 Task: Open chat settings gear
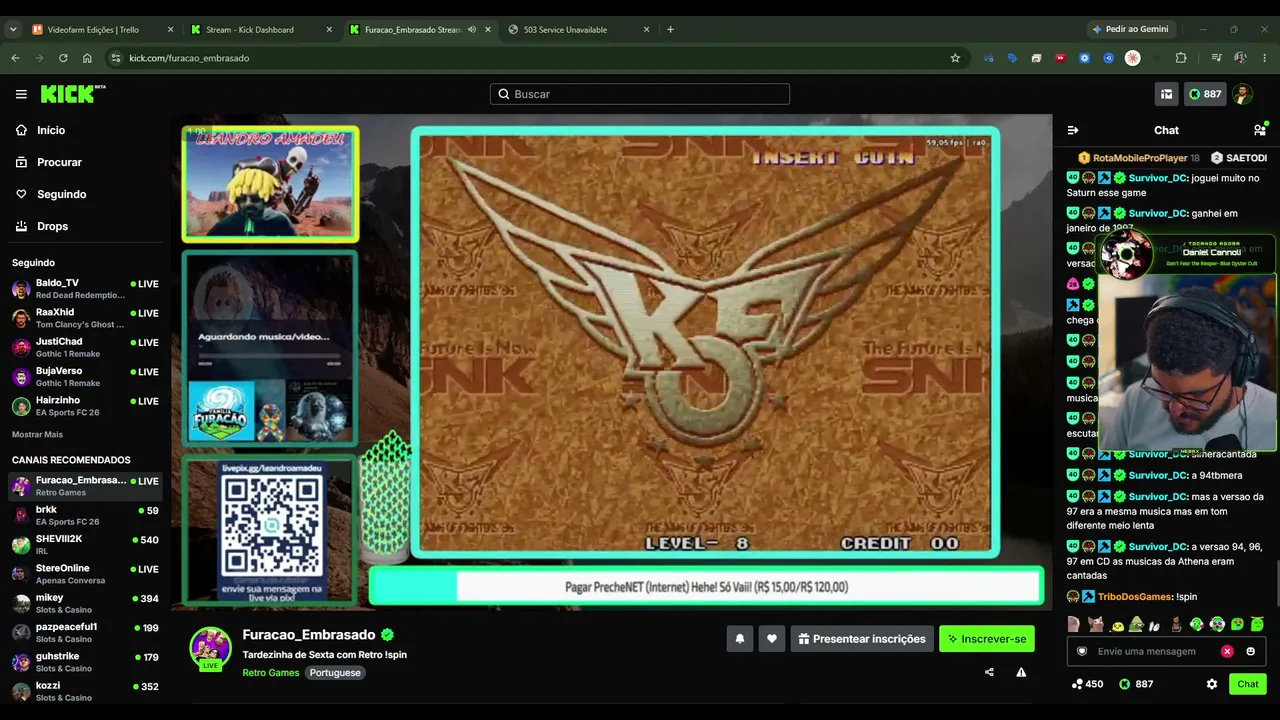(x=1212, y=684)
